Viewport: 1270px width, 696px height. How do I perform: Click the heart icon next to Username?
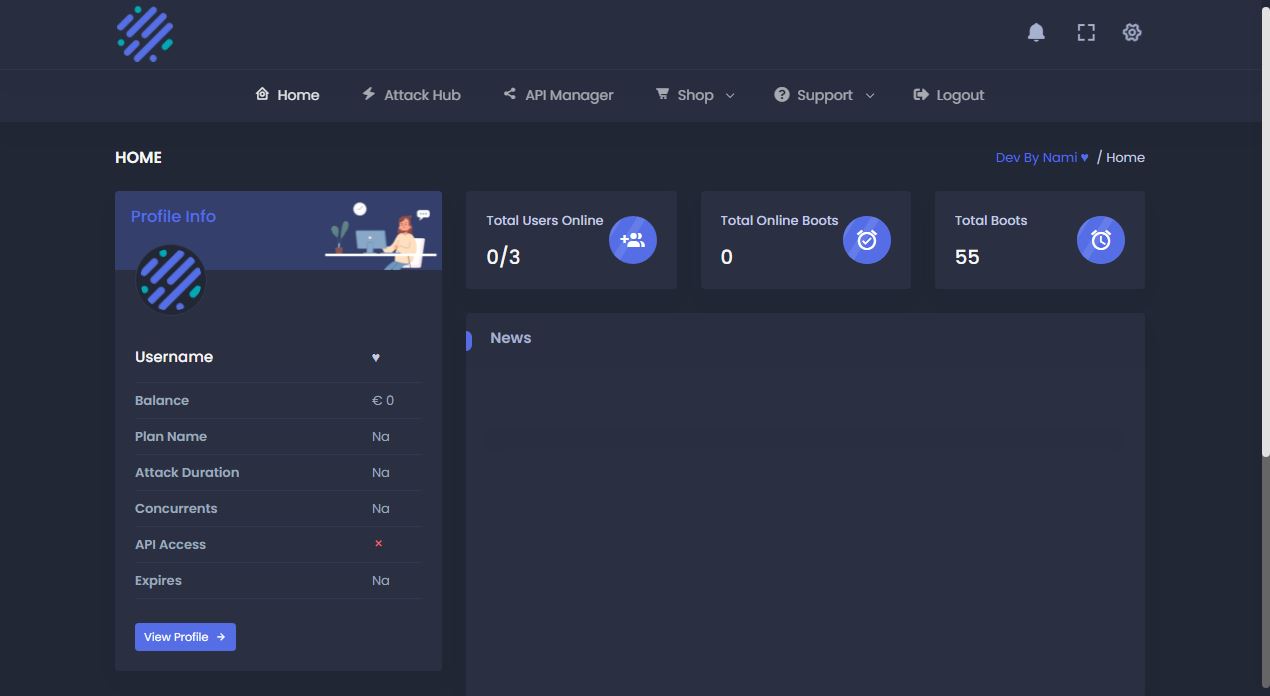[x=376, y=358]
